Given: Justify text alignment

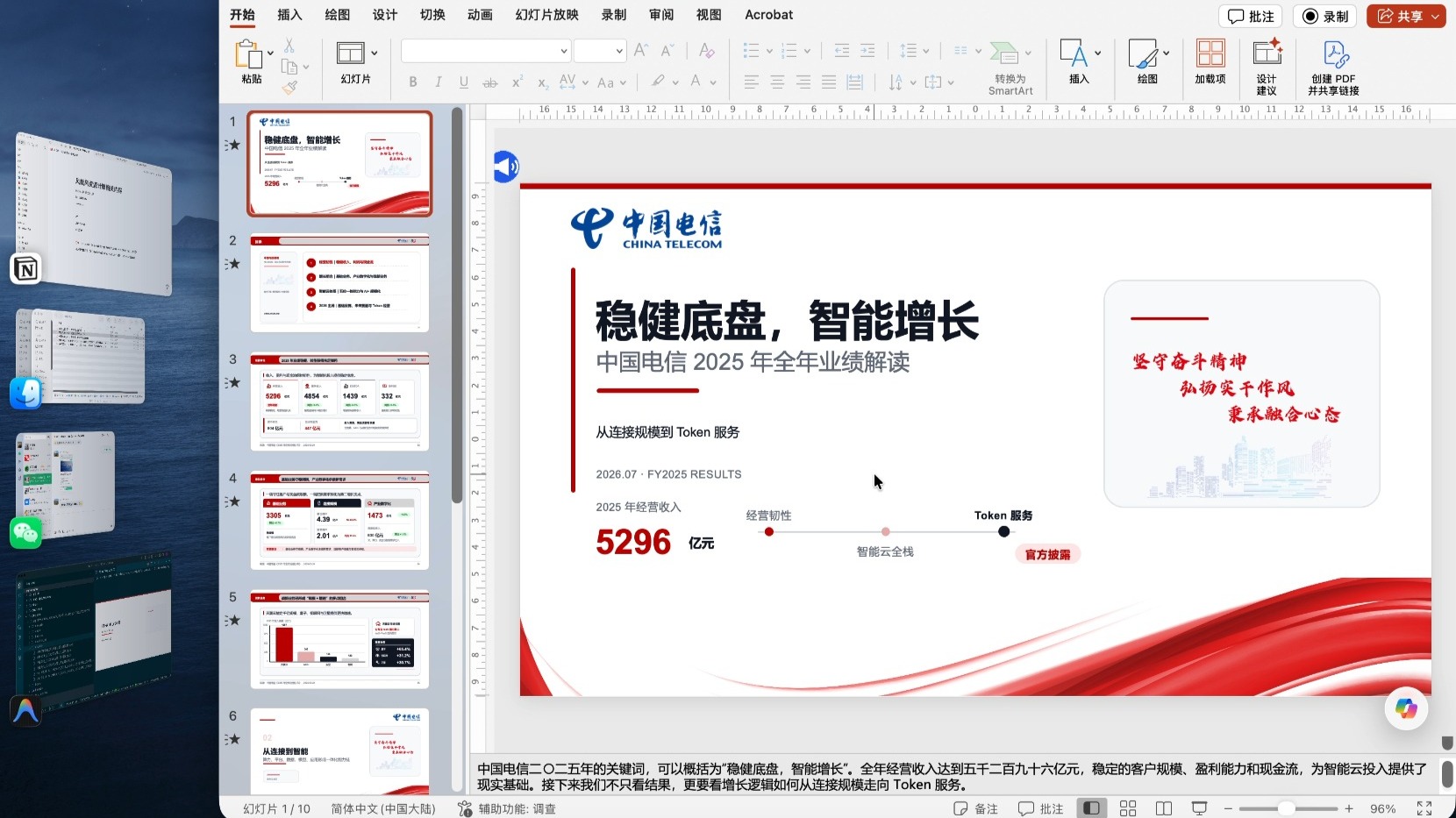Looking at the screenshot, I should pos(829,82).
